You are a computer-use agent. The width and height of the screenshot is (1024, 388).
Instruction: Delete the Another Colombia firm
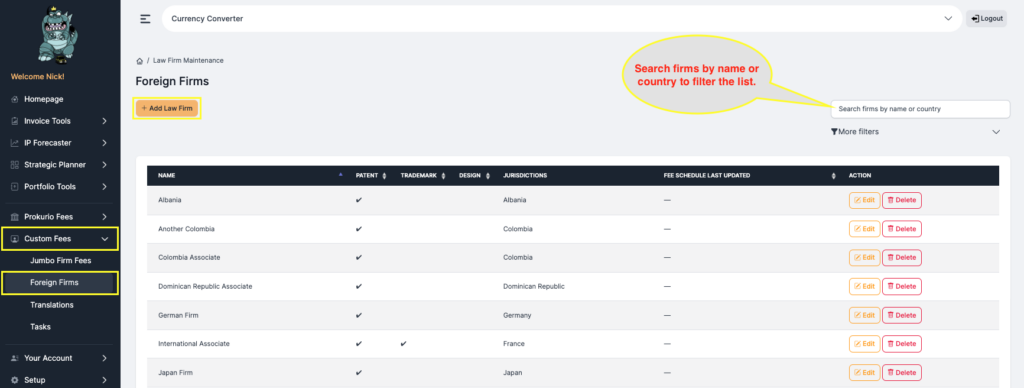coord(902,229)
